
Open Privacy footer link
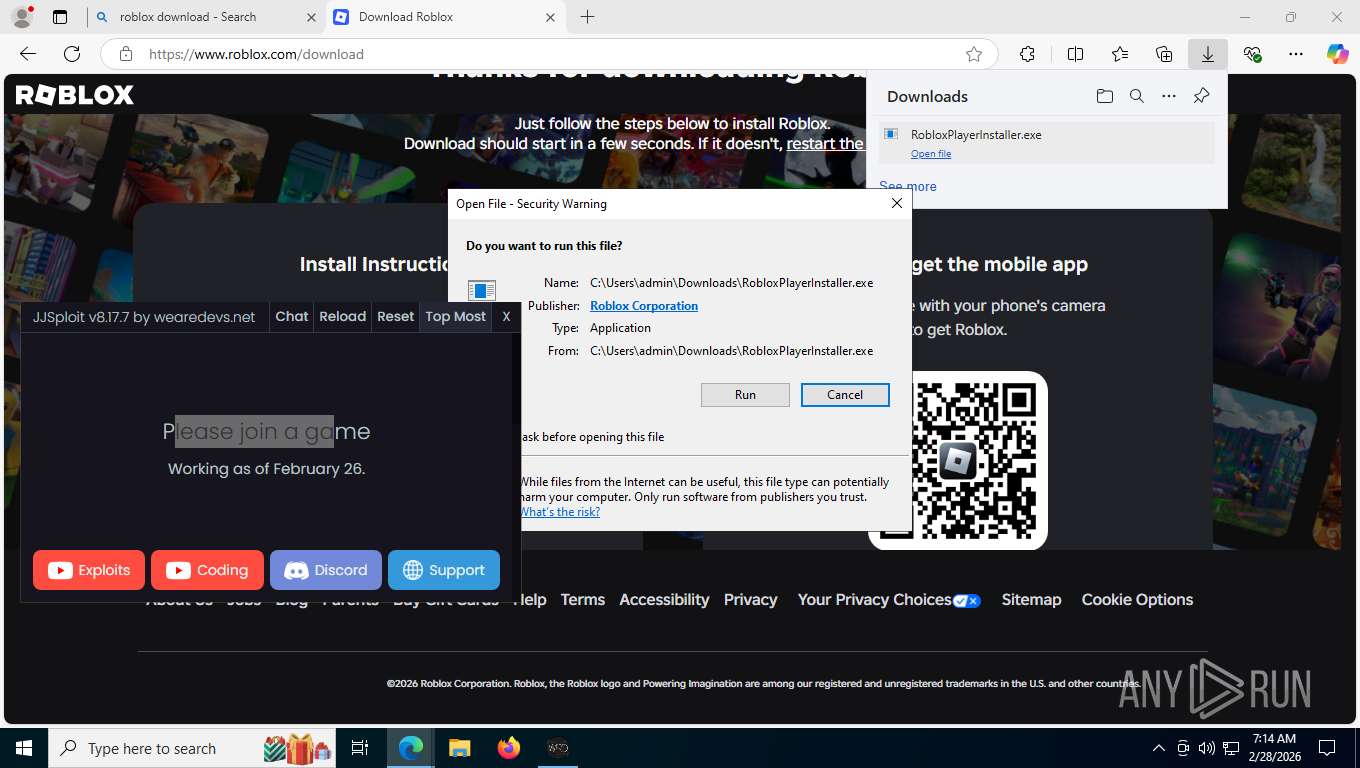751,600
